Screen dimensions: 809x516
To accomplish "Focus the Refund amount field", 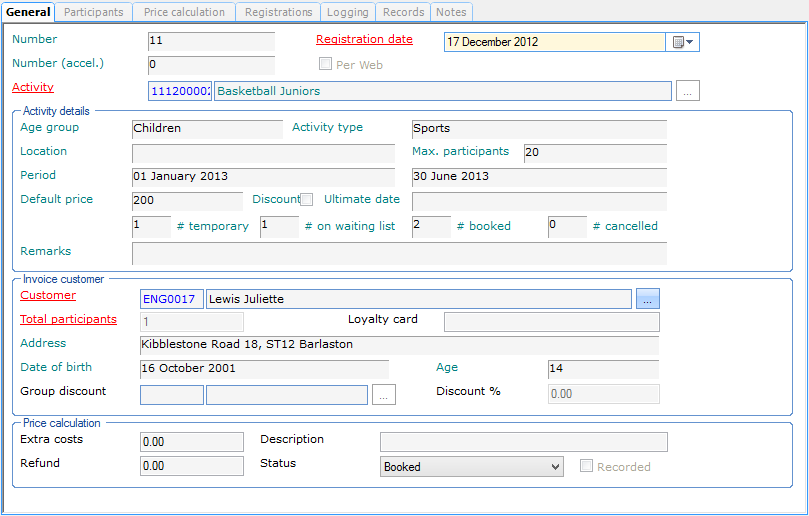I will [x=192, y=466].
